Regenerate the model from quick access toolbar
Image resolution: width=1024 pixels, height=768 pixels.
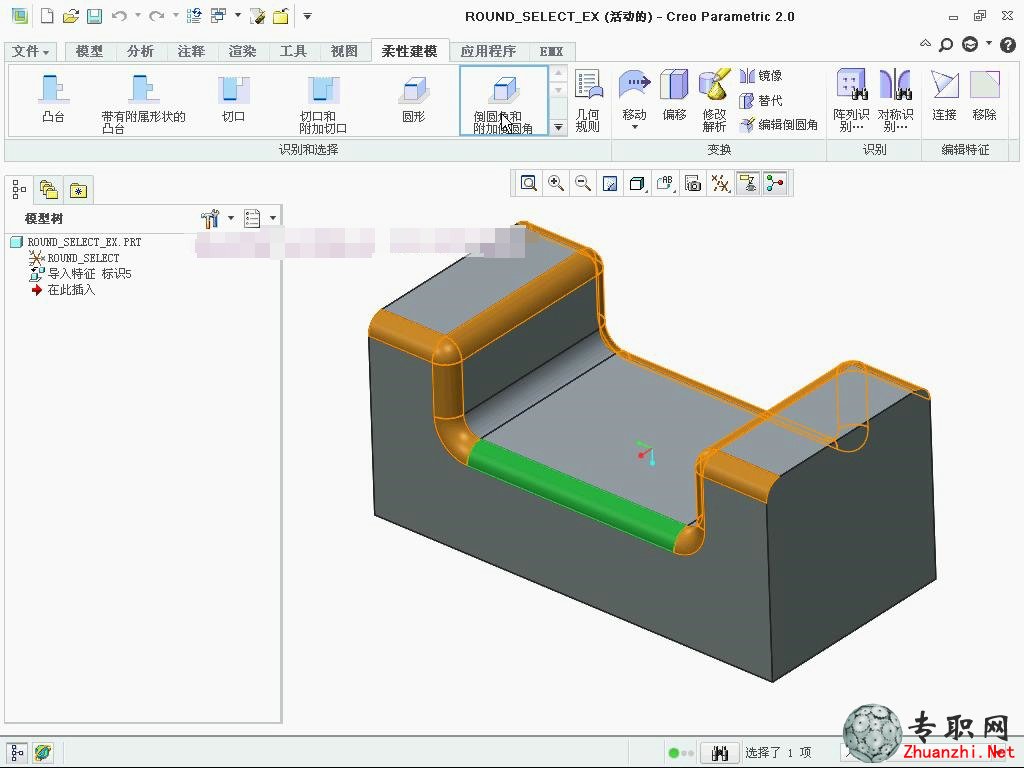(194, 16)
